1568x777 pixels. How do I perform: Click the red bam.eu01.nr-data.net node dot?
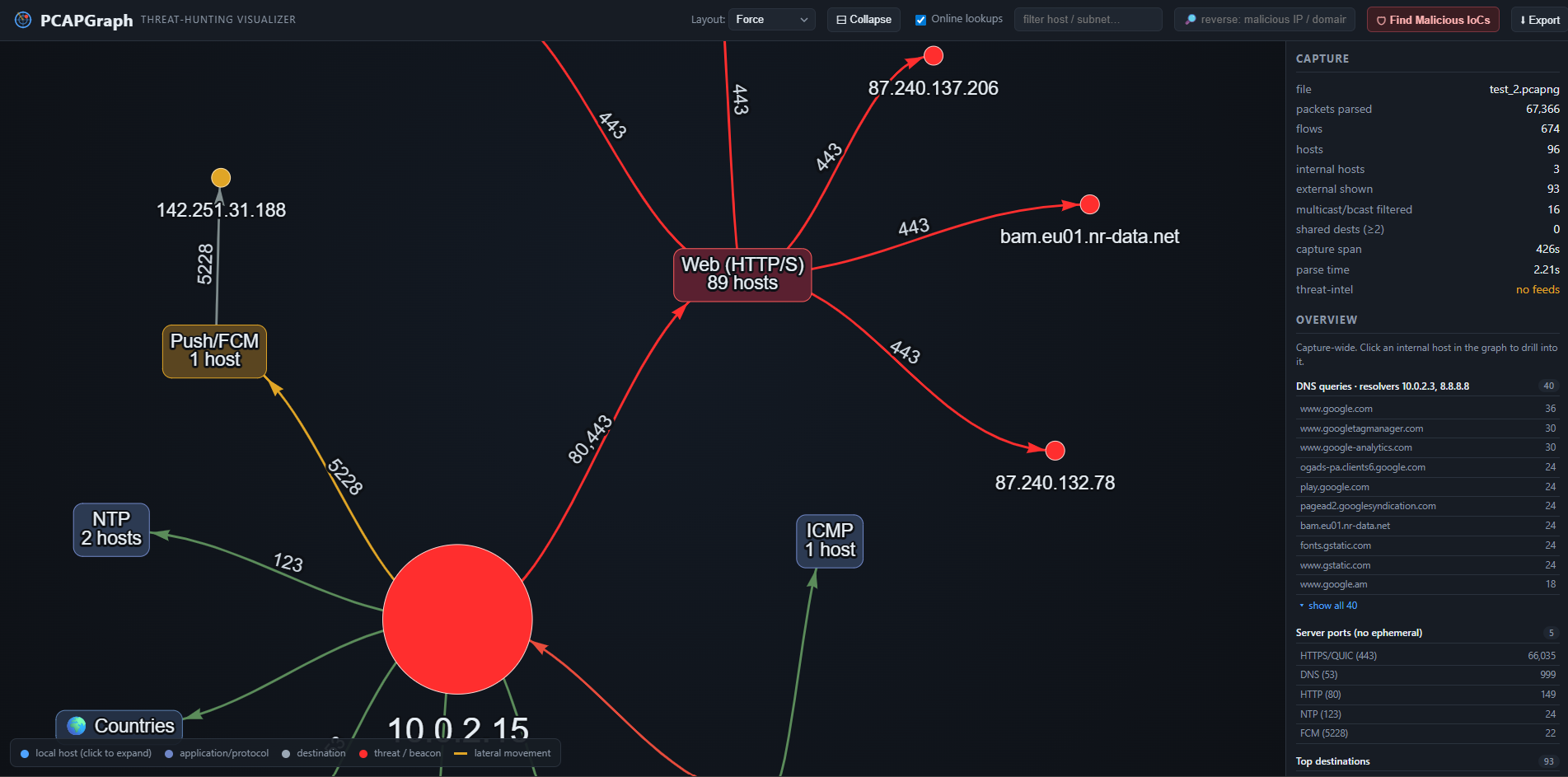(x=1090, y=204)
